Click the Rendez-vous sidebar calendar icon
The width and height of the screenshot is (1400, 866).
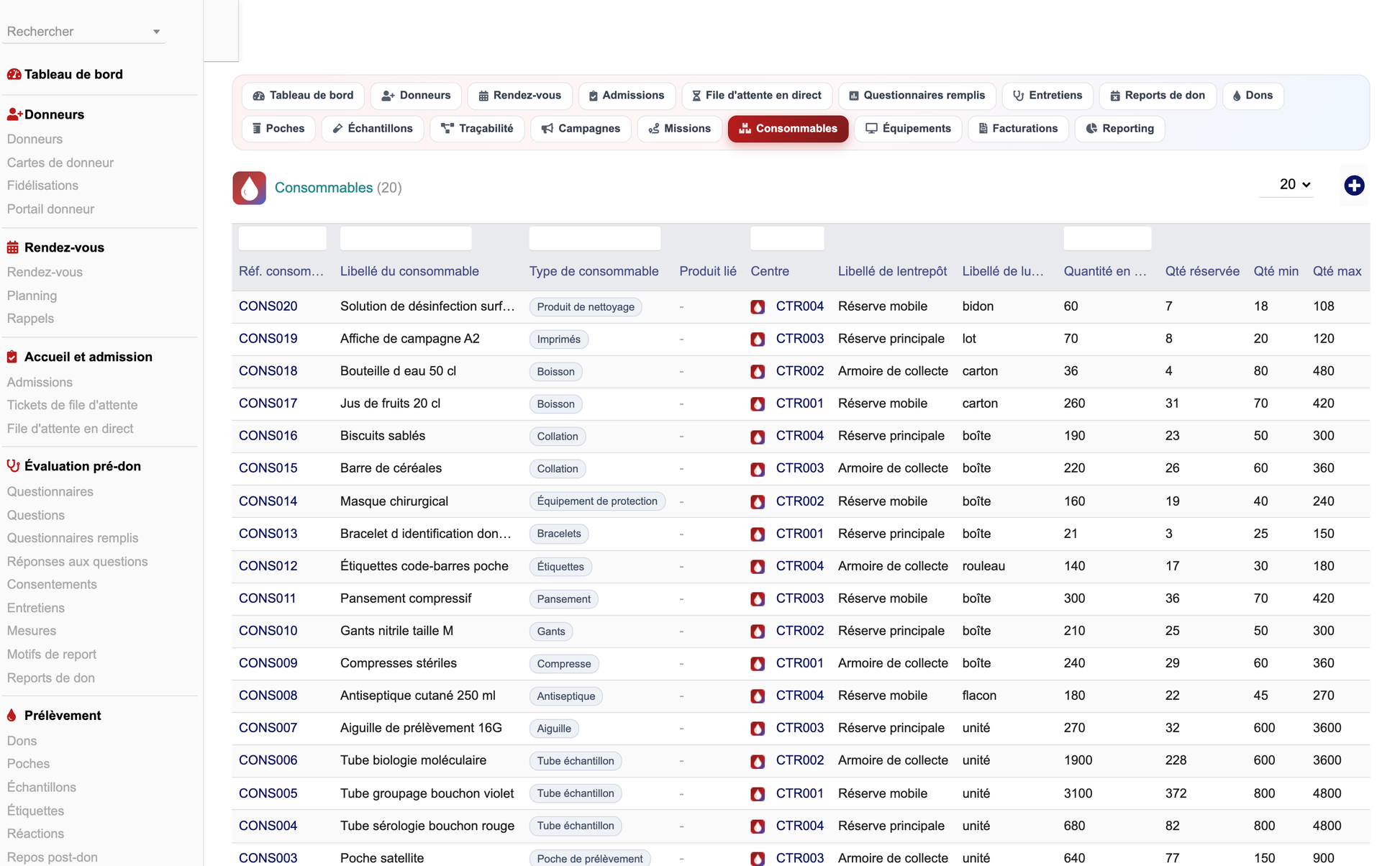tap(13, 247)
